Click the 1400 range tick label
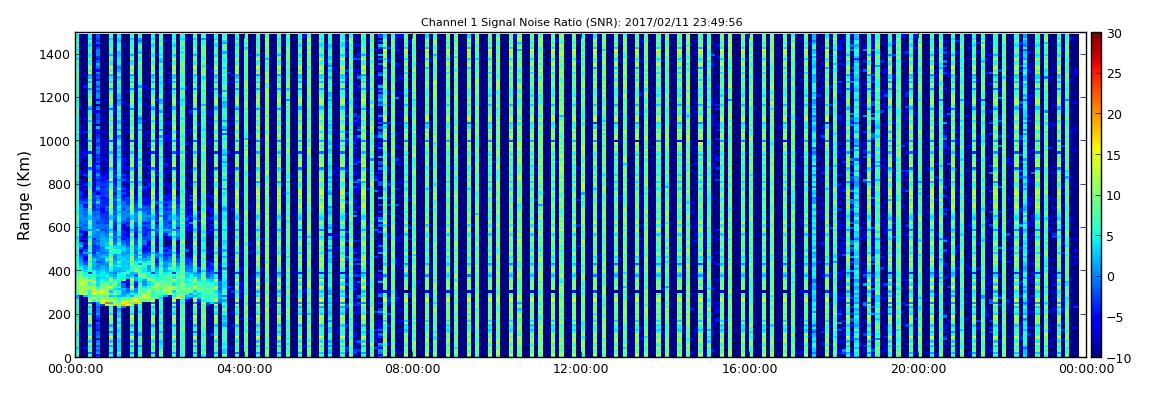Viewport: 1150px width, 407px height. coord(56,54)
